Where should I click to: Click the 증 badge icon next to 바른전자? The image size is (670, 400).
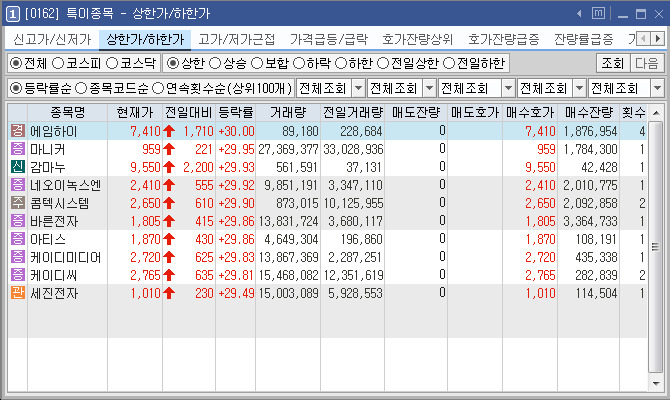[18, 221]
